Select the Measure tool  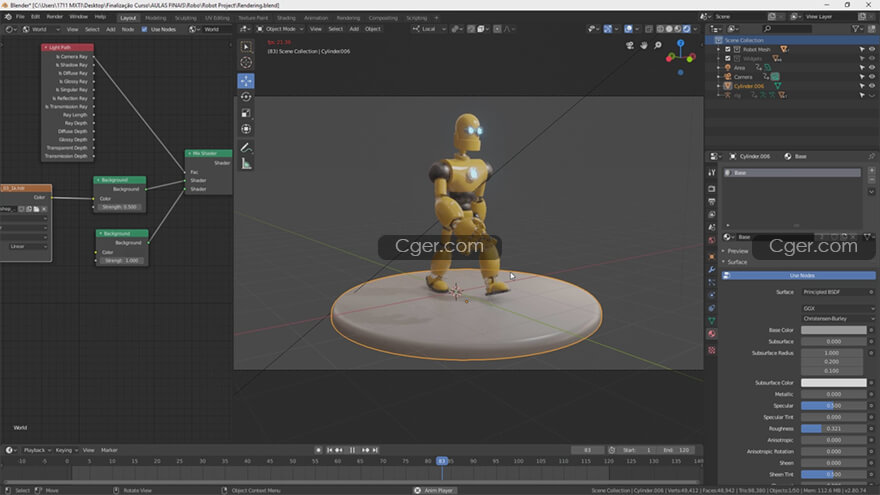pos(246,164)
